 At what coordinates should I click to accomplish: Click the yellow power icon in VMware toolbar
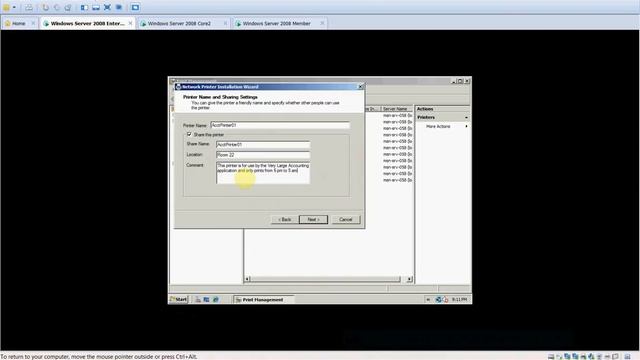tap(6, 7)
